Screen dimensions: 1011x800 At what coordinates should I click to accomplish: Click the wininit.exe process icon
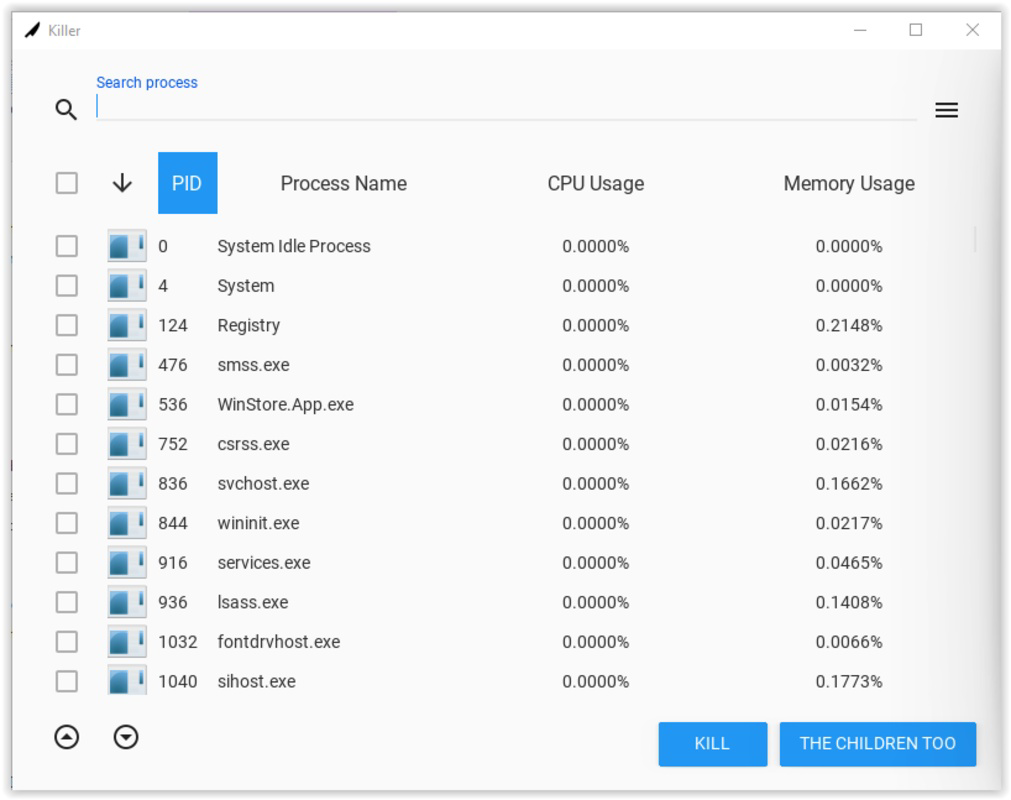(x=126, y=523)
